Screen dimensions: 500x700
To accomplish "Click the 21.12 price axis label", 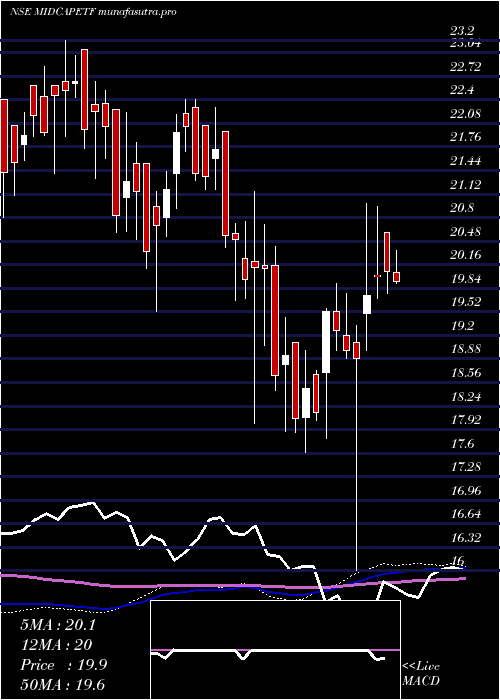I will pyautogui.click(x=466, y=184).
